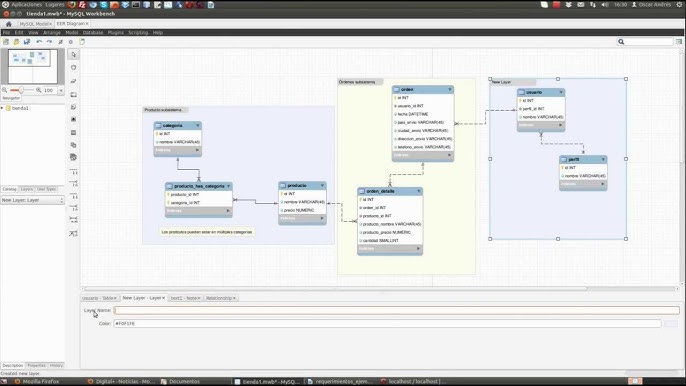
Task: Select the place new layer tool
Action: pyautogui.click(x=74, y=95)
